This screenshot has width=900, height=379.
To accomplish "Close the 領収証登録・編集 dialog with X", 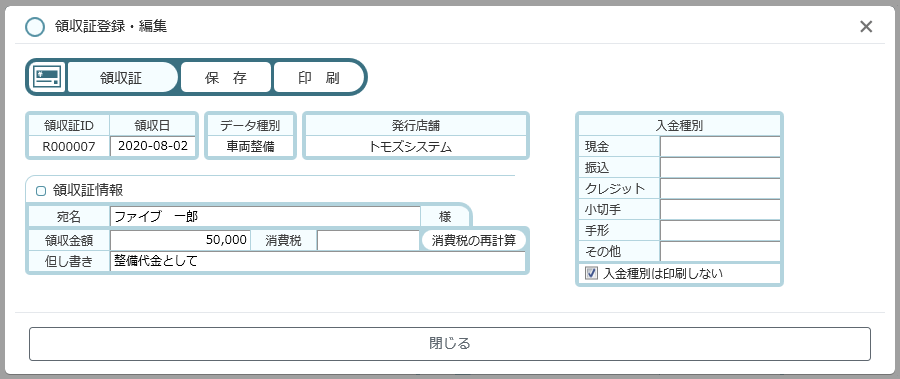I will [866, 26].
